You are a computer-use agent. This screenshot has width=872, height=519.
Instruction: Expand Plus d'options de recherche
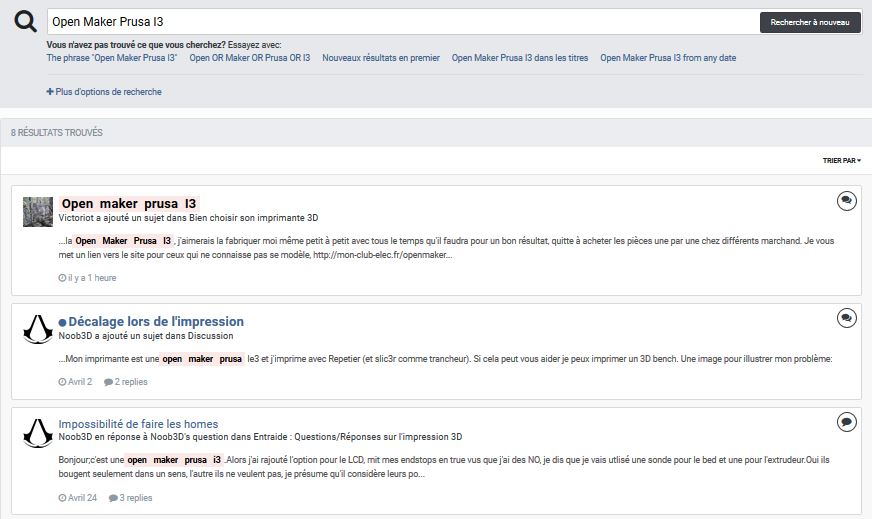[x=104, y=92]
